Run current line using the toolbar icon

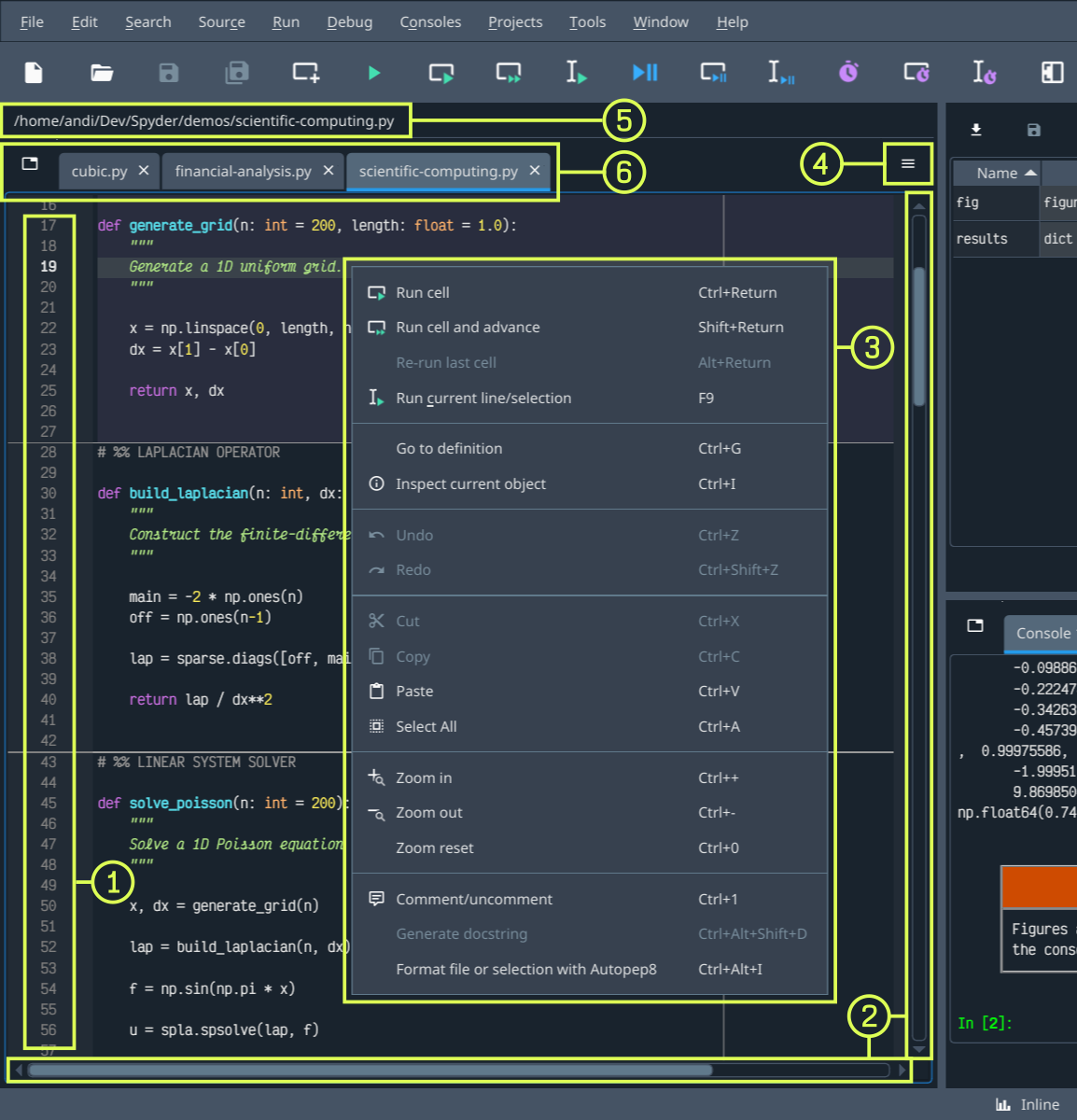576,73
